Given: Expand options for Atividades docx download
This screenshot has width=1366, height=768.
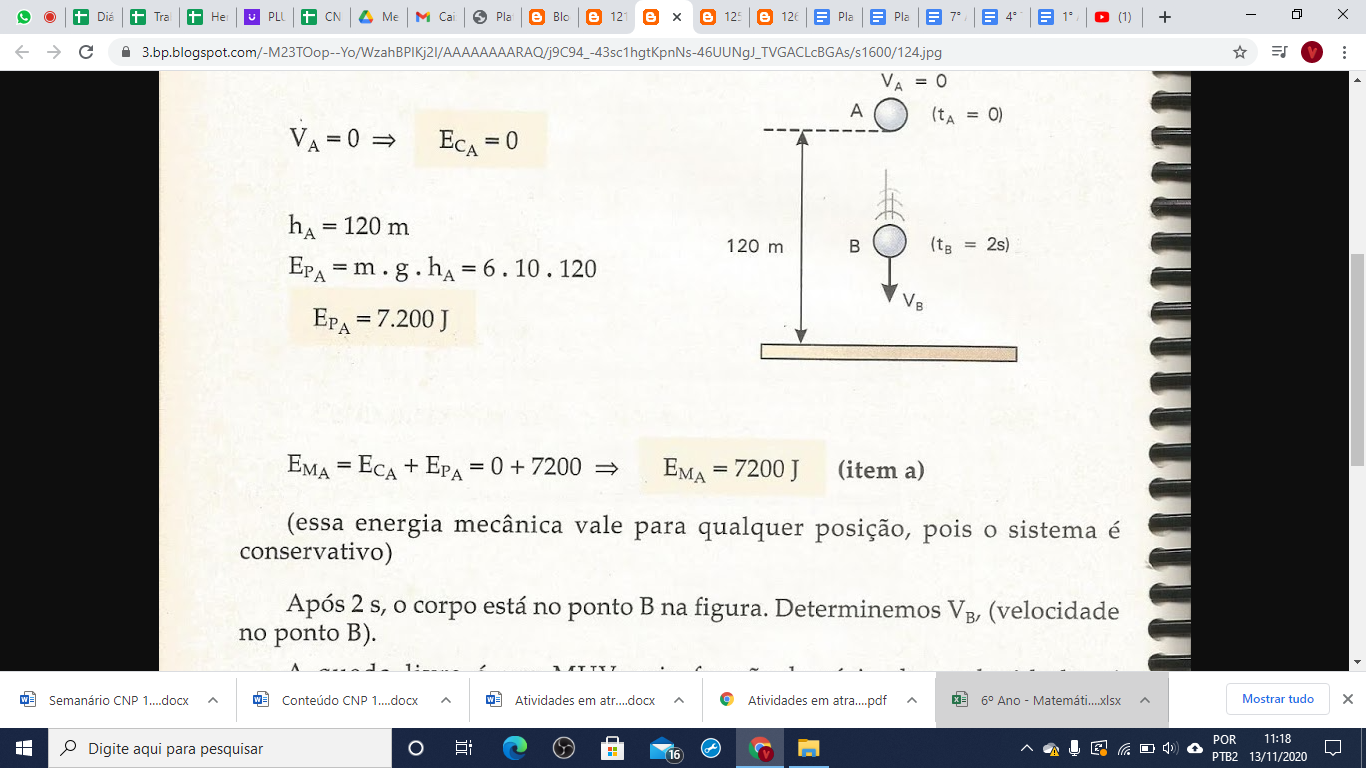Looking at the screenshot, I should pyautogui.click(x=679, y=700).
